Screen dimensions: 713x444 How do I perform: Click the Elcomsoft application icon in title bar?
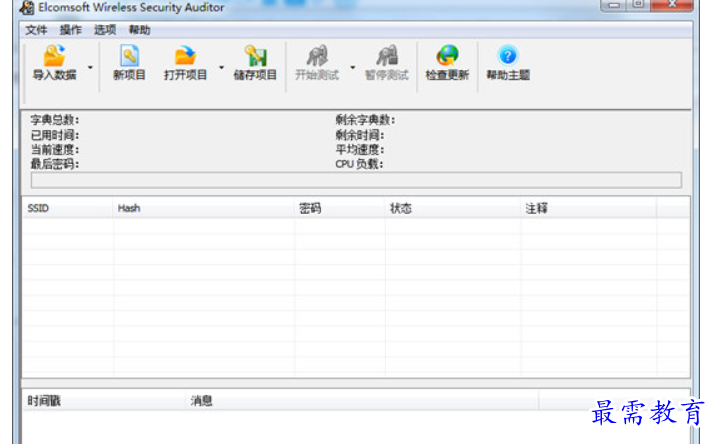(x=27, y=8)
